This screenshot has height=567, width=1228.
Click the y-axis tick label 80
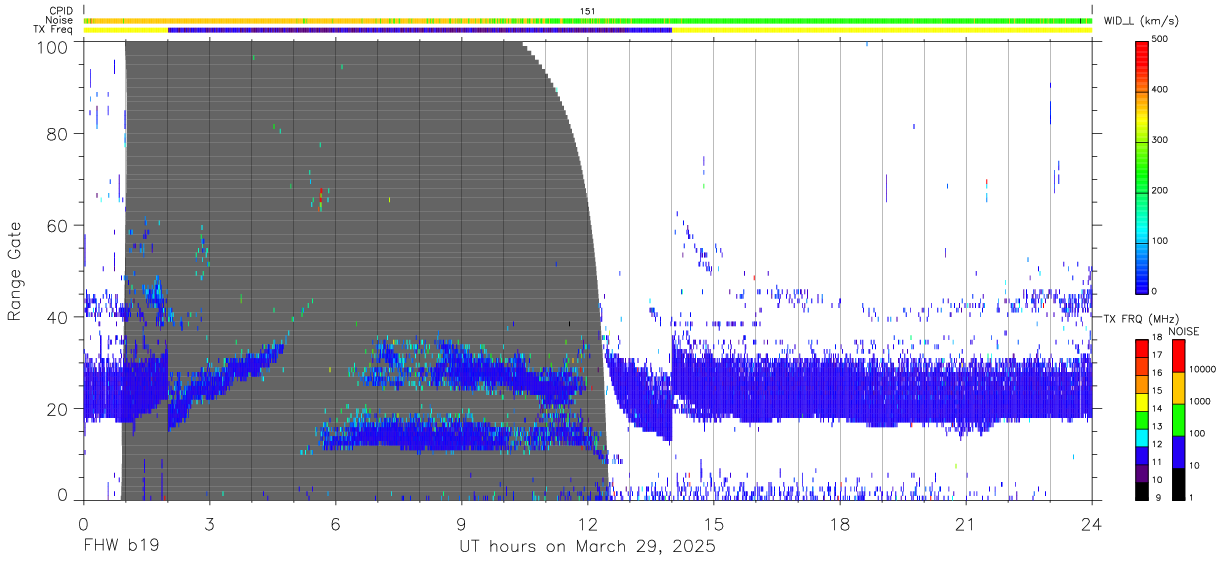(x=57, y=134)
